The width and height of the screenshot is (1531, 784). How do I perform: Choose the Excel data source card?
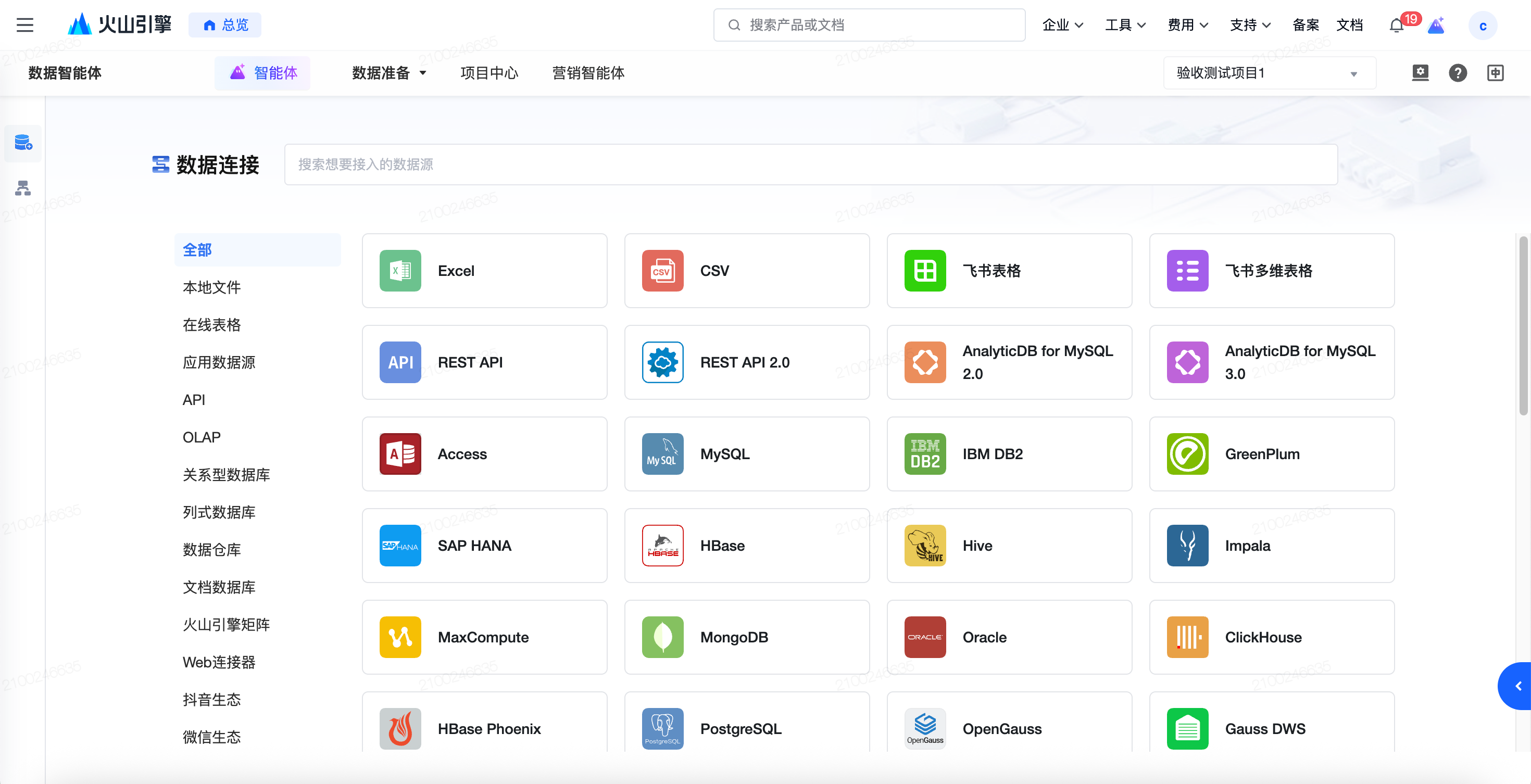point(484,271)
